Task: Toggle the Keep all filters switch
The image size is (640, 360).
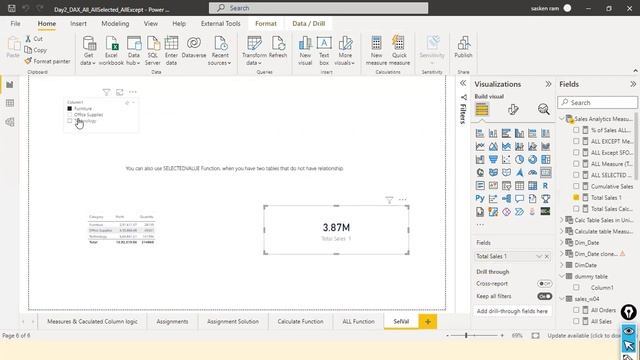Action: 544,296
